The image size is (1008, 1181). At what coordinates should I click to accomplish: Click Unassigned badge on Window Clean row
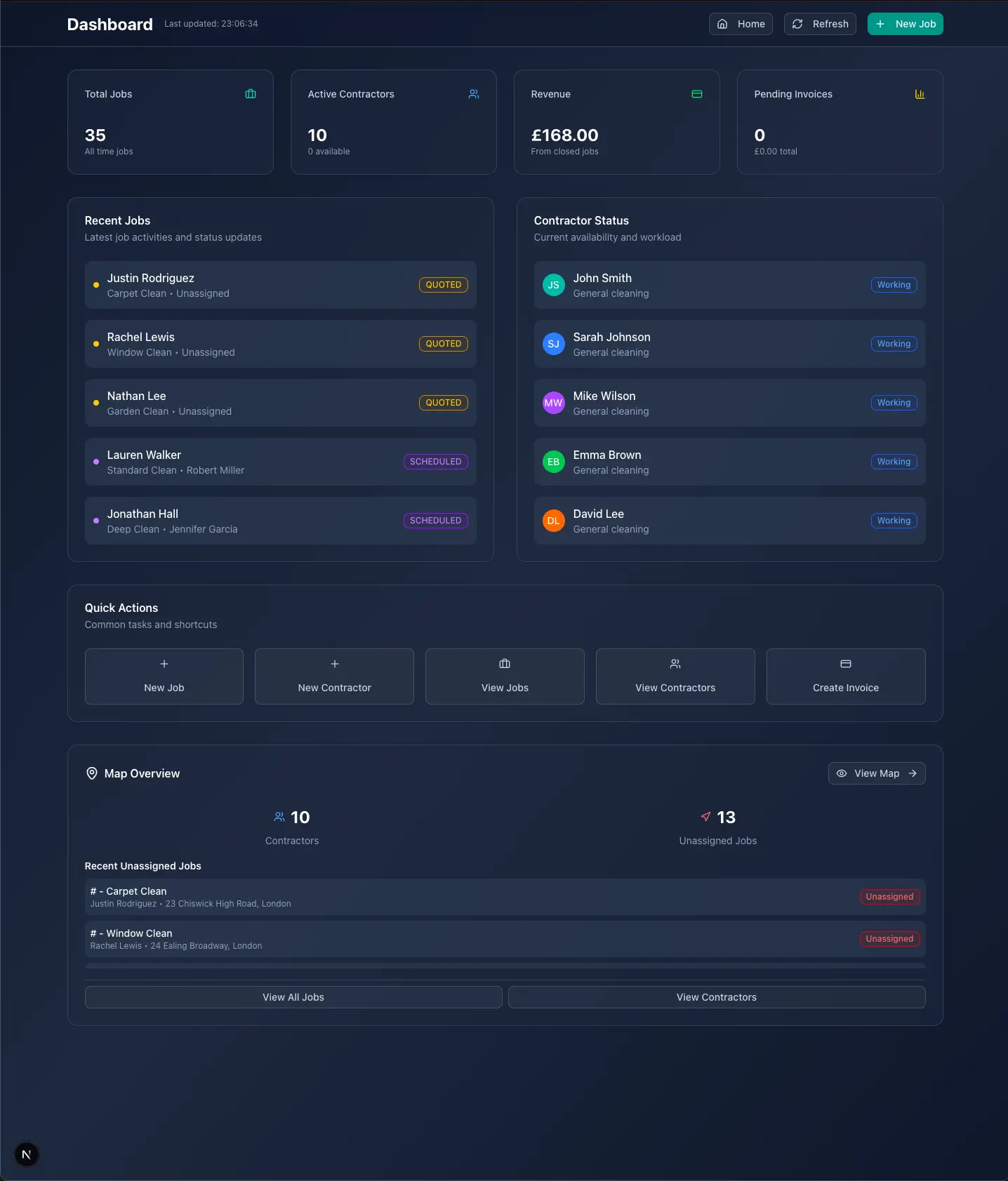coord(889,939)
